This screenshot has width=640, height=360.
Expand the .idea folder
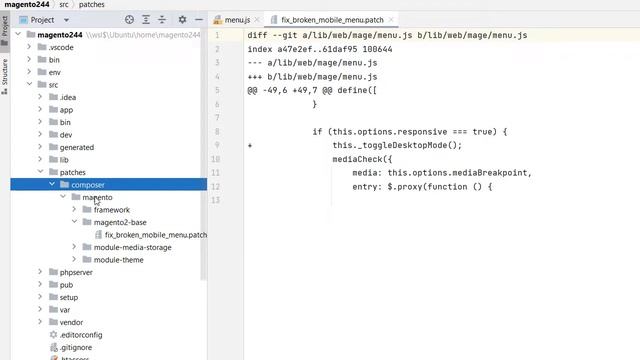pyautogui.click(x=40, y=97)
